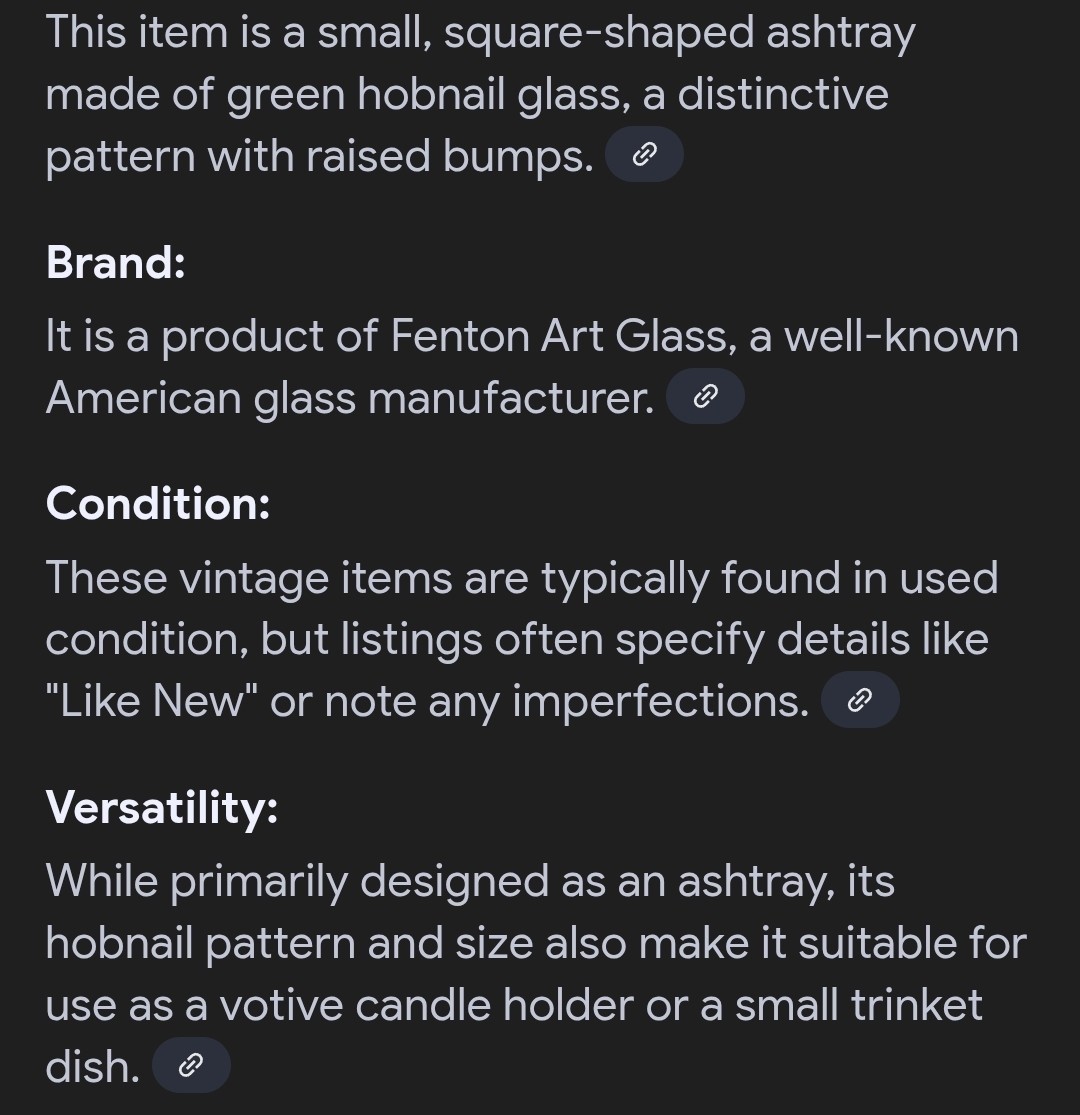Click the "Versatility:" heading
Viewport: 1080px width, 1115px height.
(x=162, y=808)
